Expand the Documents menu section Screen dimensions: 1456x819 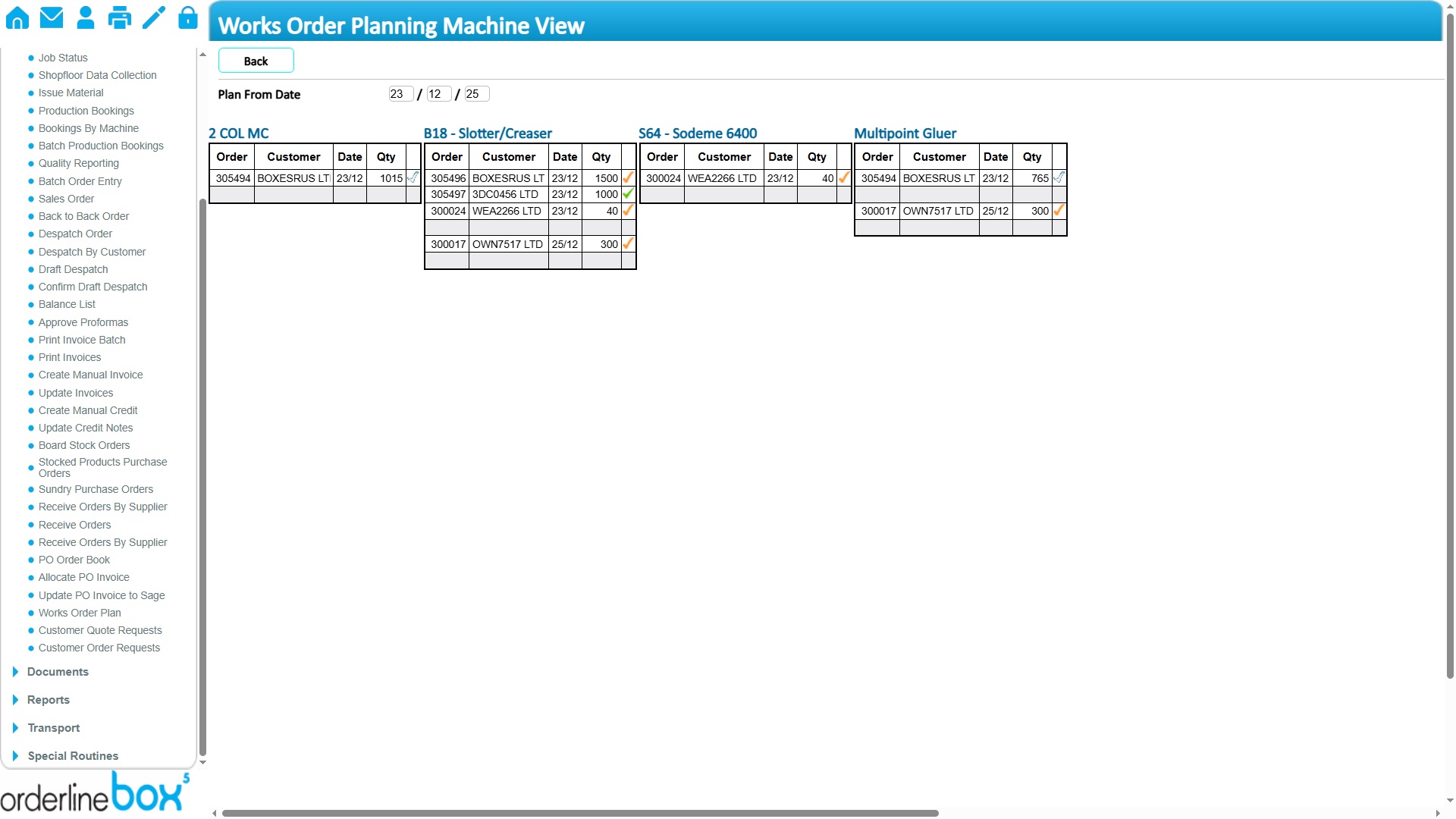[58, 672]
